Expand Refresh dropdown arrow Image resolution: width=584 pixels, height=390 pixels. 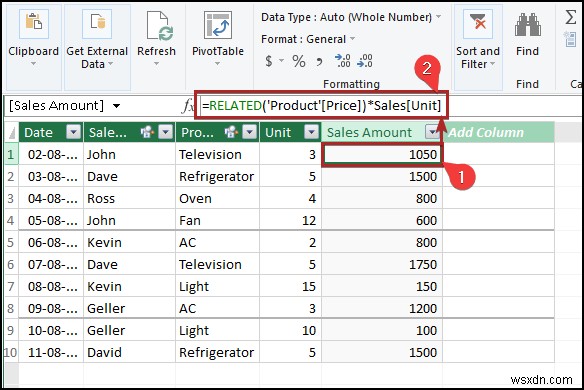click(156, 64)
